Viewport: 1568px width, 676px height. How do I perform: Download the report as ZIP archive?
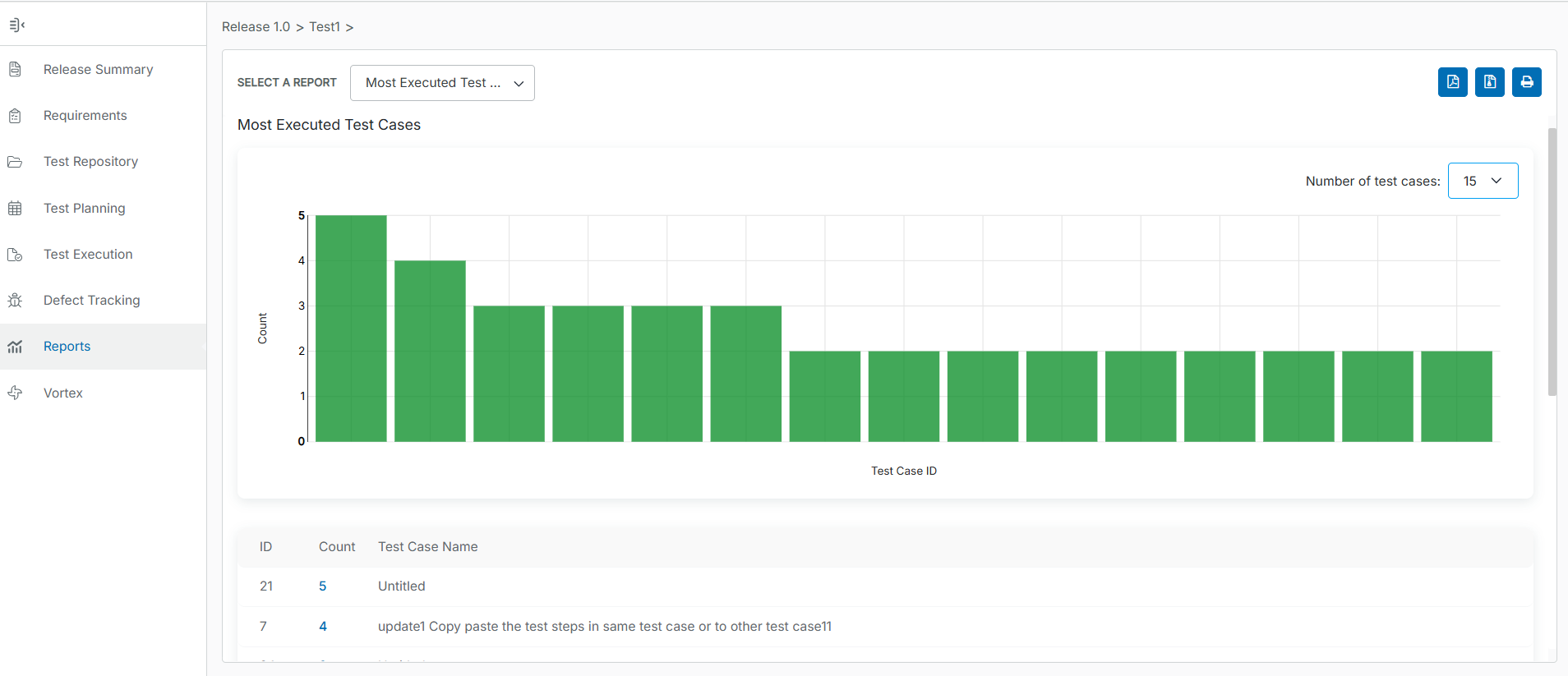pyautogui.click(x=1489, y=82)
